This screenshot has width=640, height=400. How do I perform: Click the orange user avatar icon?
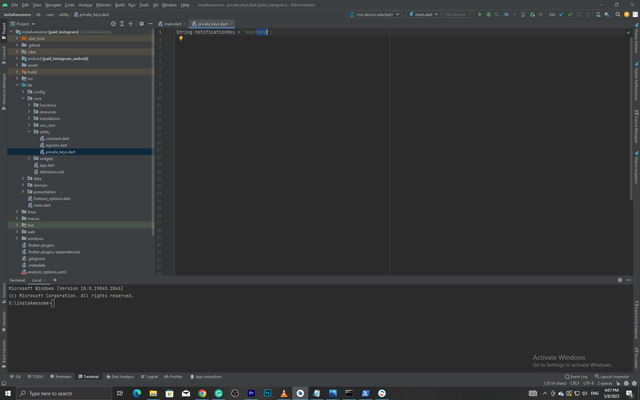coord(627,14)
